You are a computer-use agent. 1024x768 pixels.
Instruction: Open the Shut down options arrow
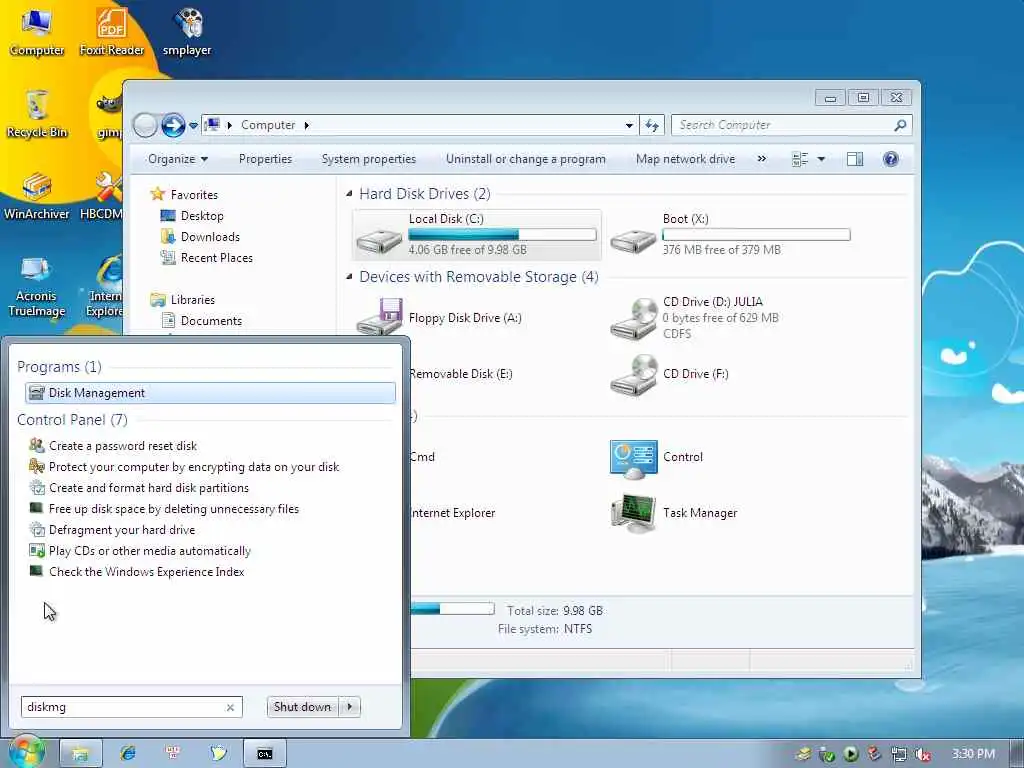tap(350, 707)
